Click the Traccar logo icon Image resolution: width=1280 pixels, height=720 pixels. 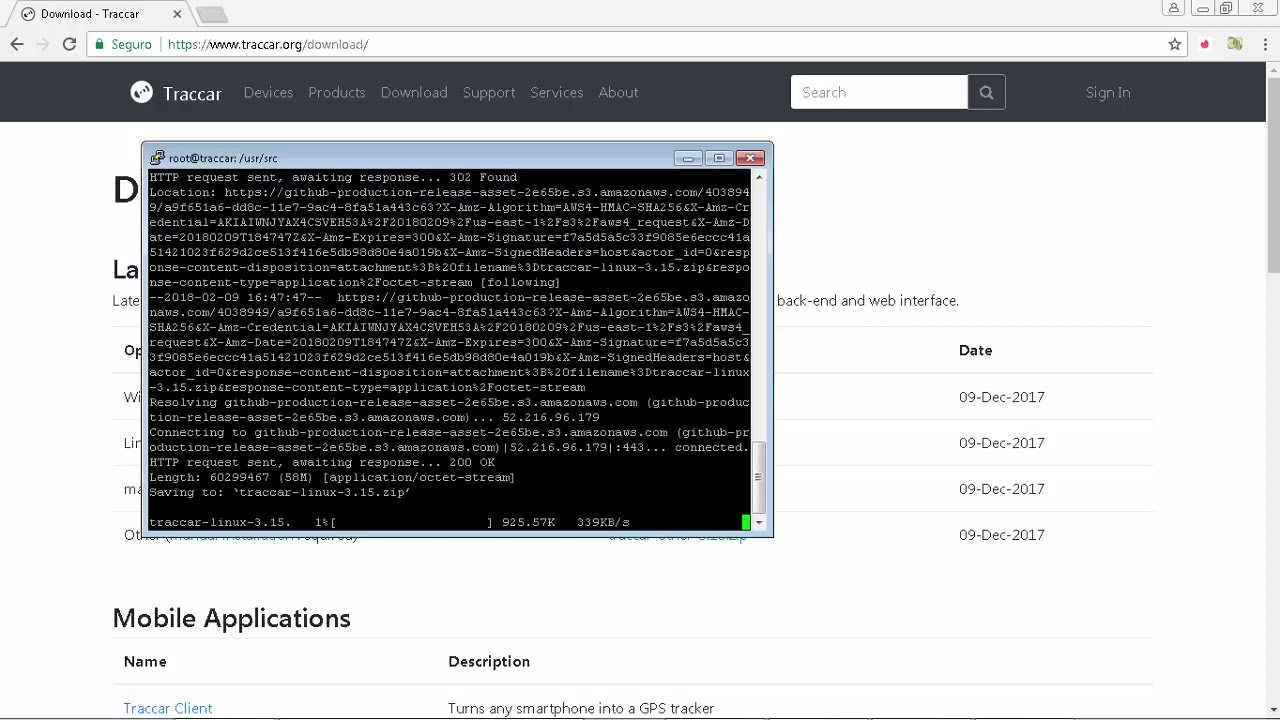[x=141, y=92]
